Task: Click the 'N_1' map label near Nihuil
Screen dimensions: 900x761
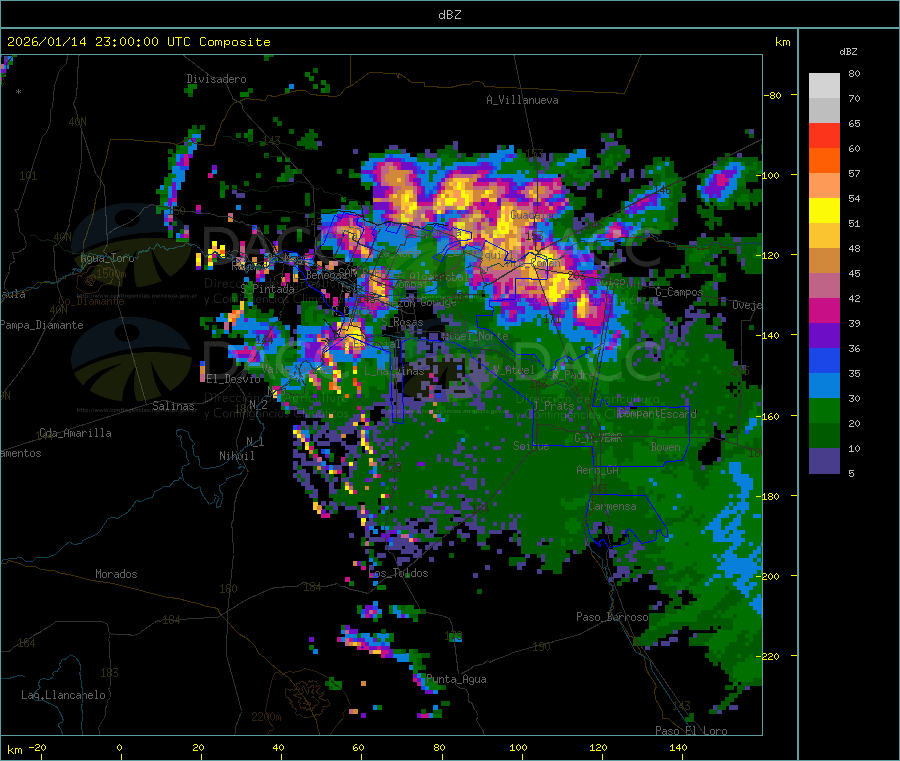Action: [x=255, y=441]
